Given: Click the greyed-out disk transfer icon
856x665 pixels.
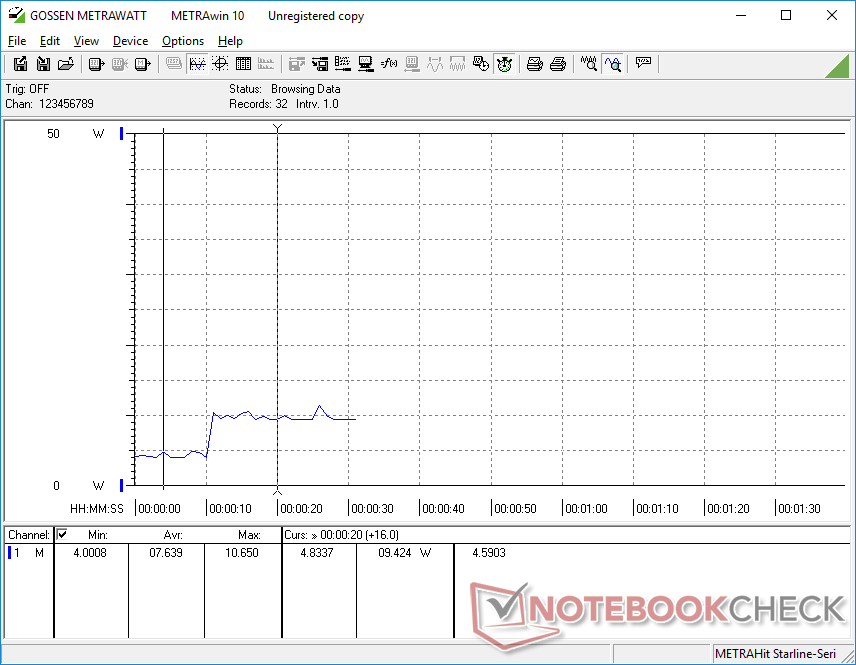Looking at the screenshot, I should (297, 64).
